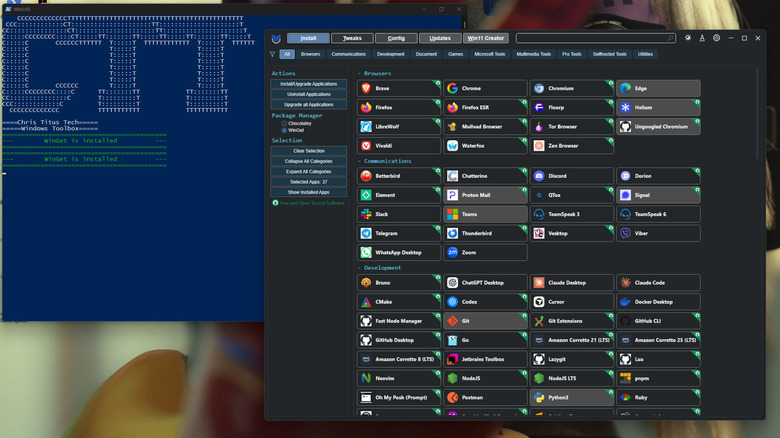Toggle Proton Mail selection
Viewport: 780px width, 438px height.
coord(485,195)
